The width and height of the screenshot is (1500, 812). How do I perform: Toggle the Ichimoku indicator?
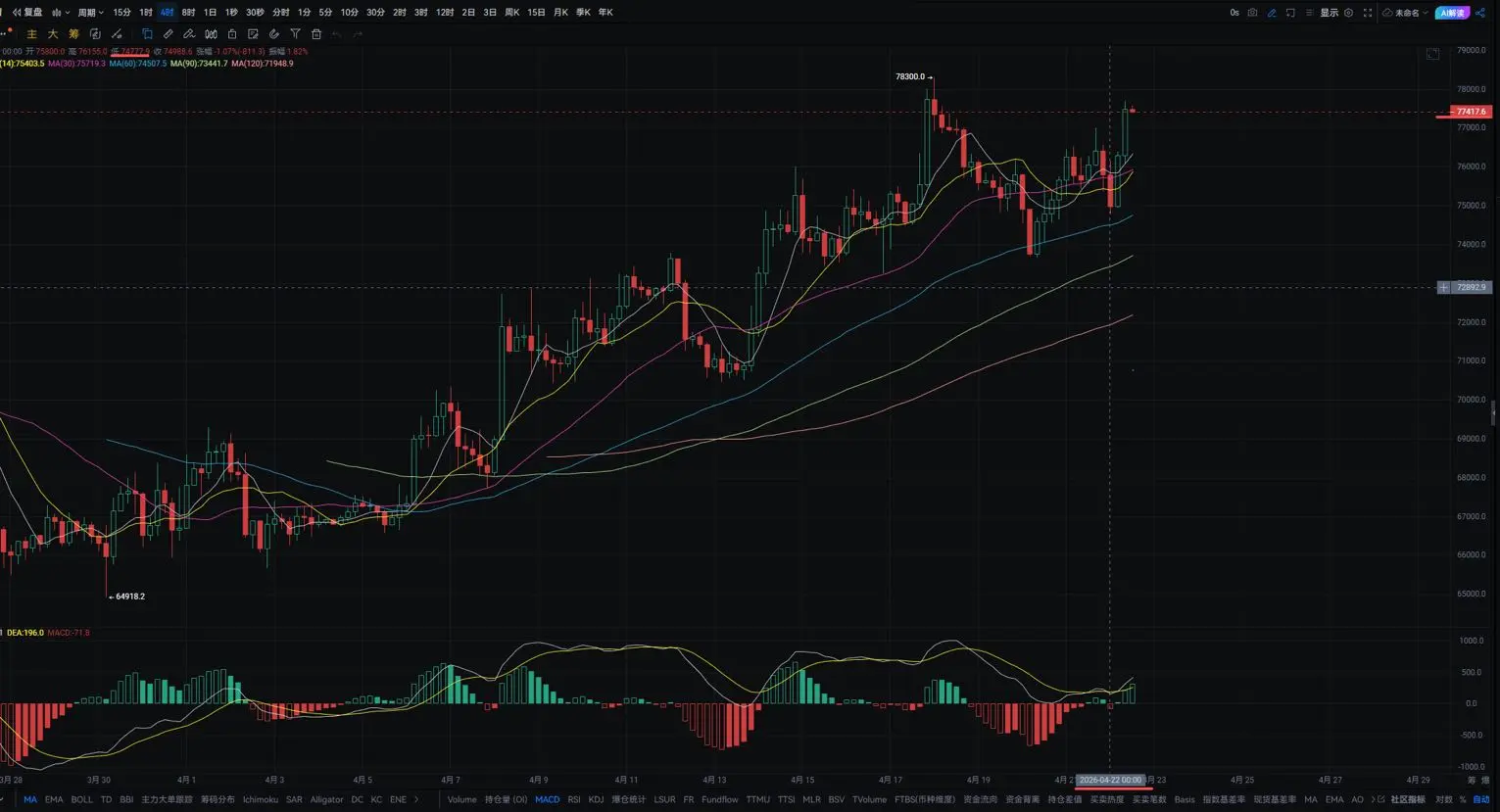point(261,799)
